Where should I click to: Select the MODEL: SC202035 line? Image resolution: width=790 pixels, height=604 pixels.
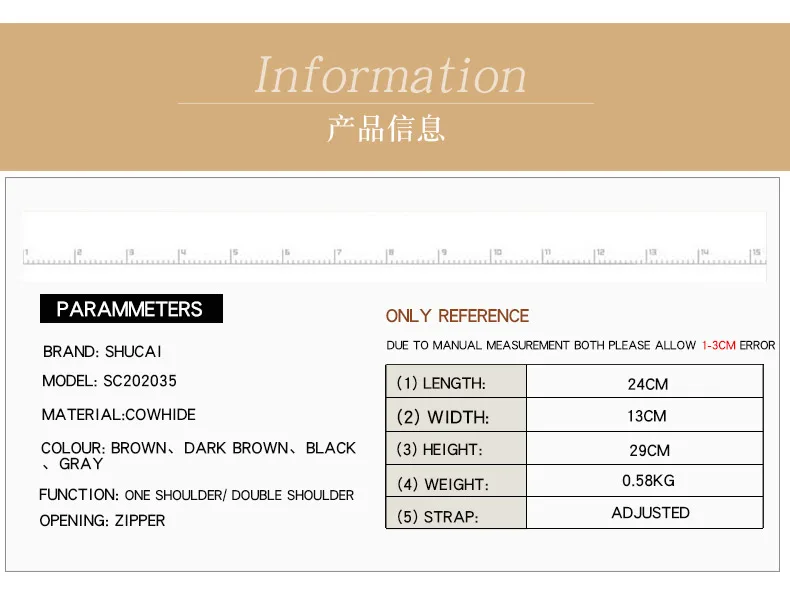point(109,381)
